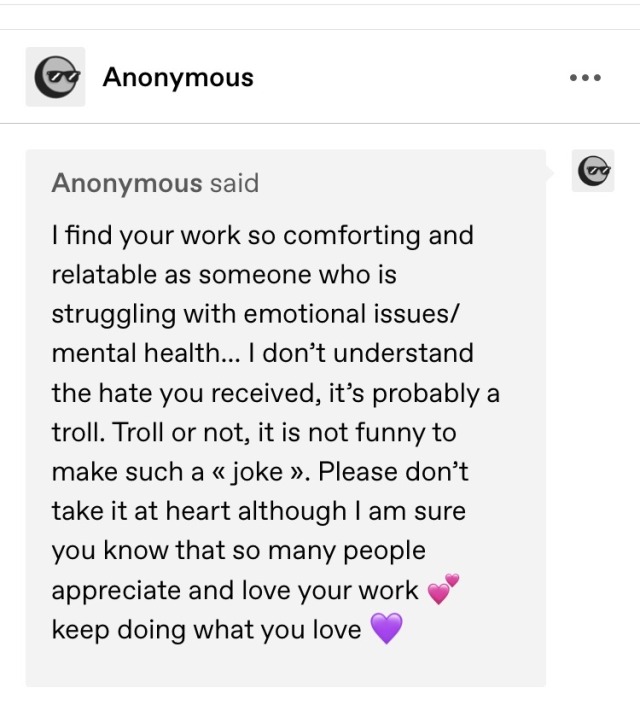Click the word "said" in the ask header

[235, 183]
